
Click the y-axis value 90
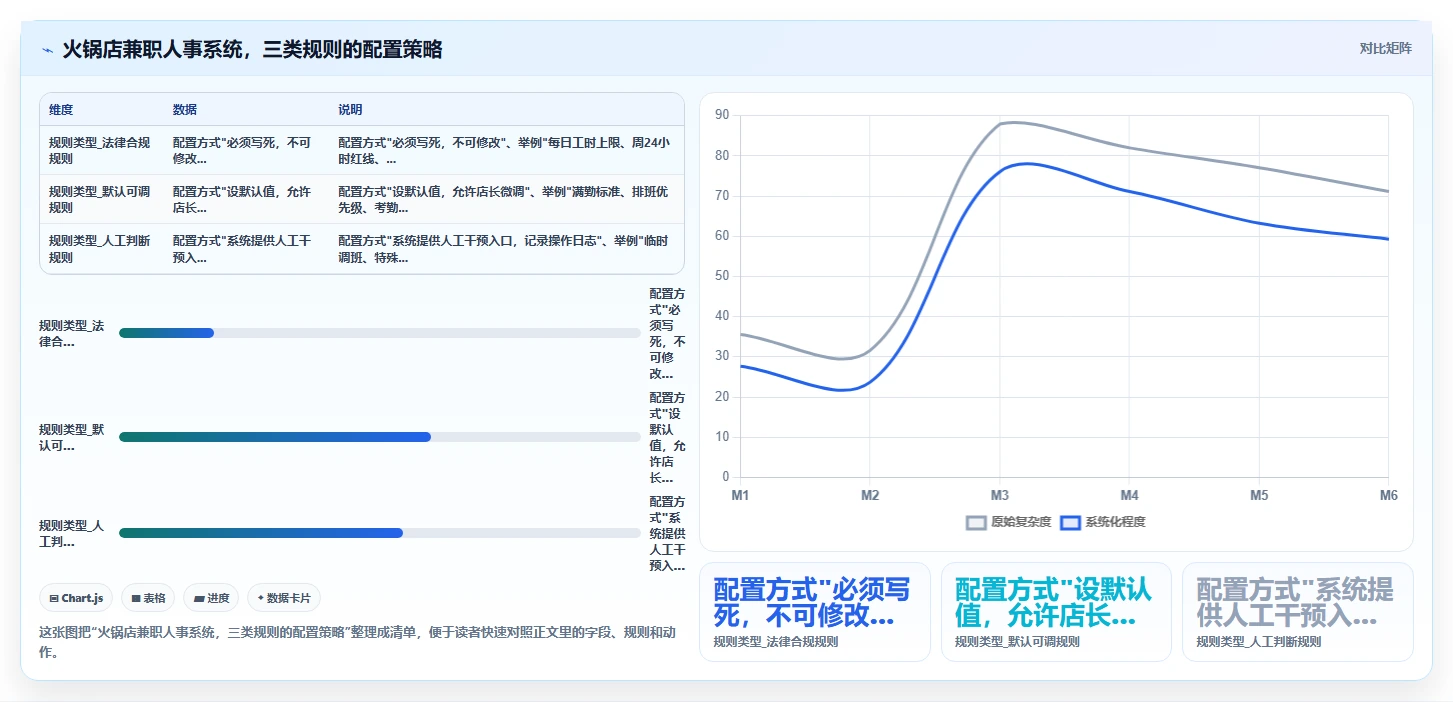pos(723,115)
